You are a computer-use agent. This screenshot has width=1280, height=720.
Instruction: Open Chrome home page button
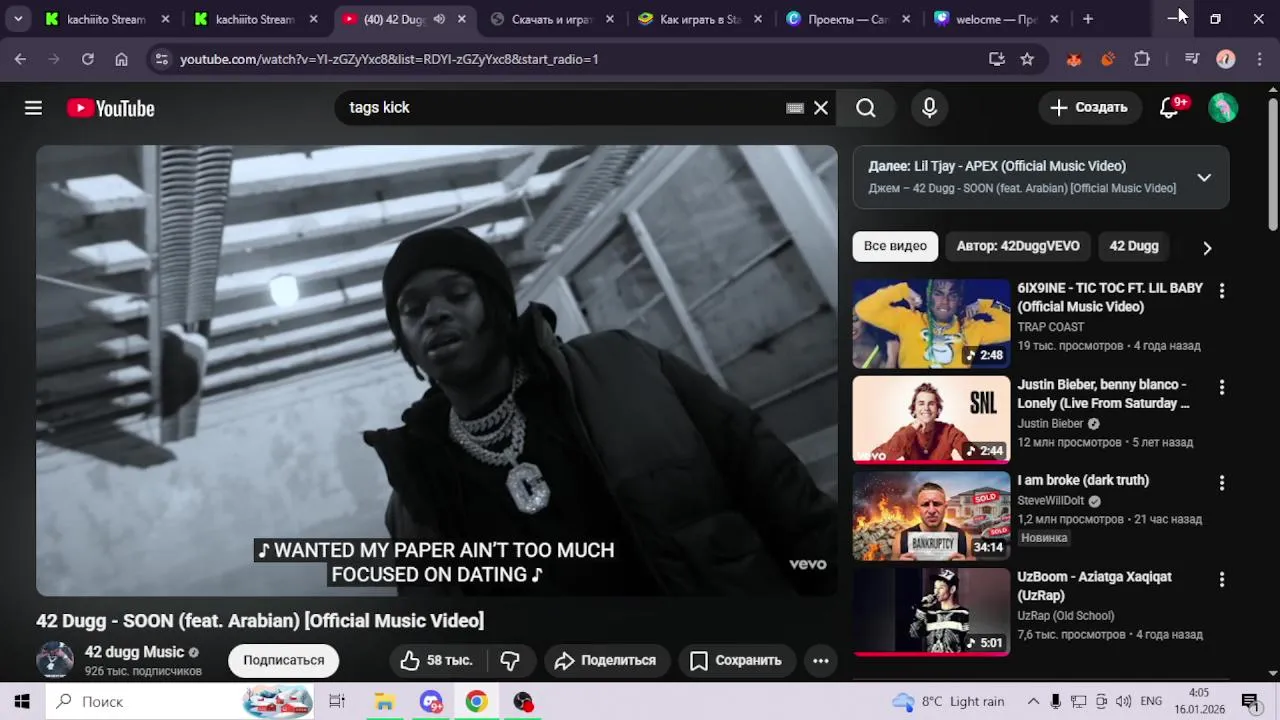tap(121, 59)
